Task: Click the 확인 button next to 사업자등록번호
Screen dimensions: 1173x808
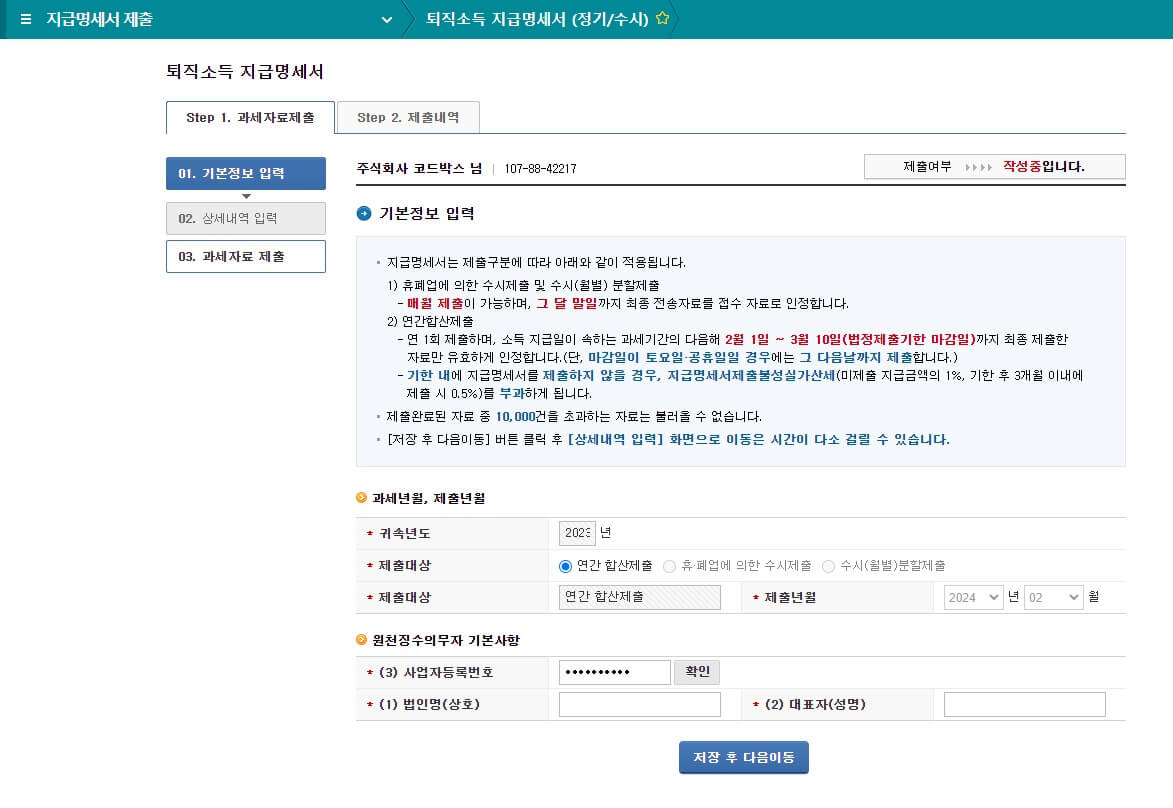Action: click(x=697, y=672)
